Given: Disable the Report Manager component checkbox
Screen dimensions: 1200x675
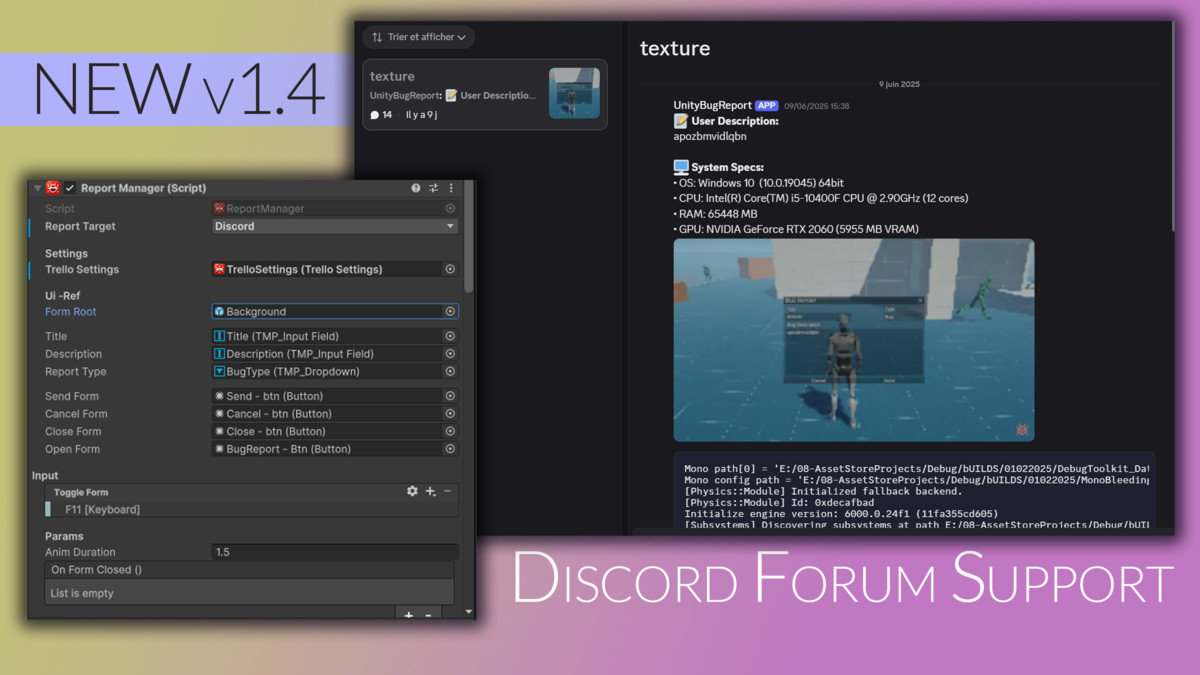Looking at the screenshot, I should click(70, 188).
